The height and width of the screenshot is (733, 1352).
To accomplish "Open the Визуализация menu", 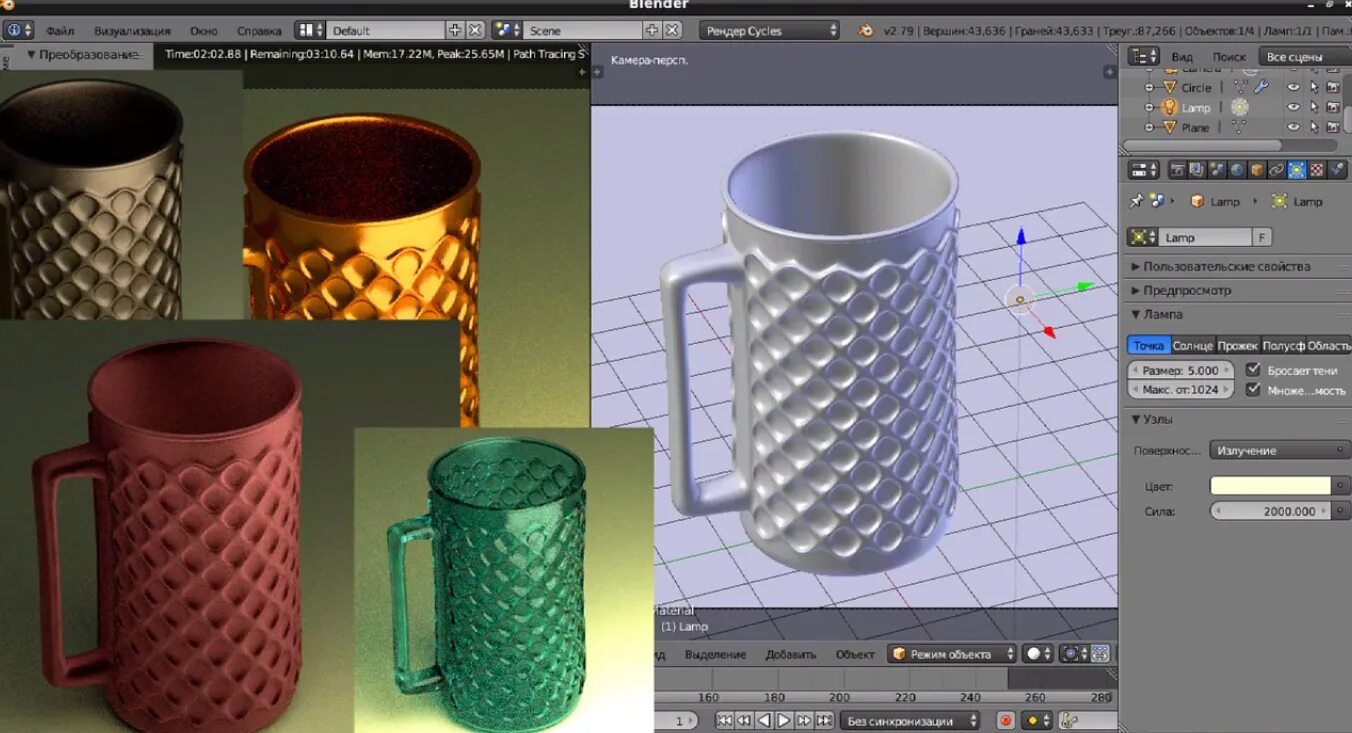I will 132,31.
